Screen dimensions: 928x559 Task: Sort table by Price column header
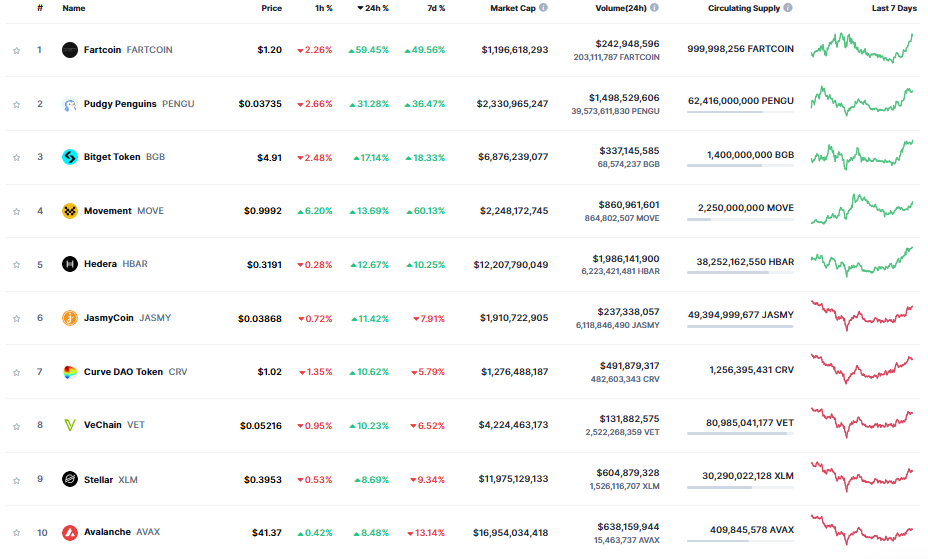271,8
